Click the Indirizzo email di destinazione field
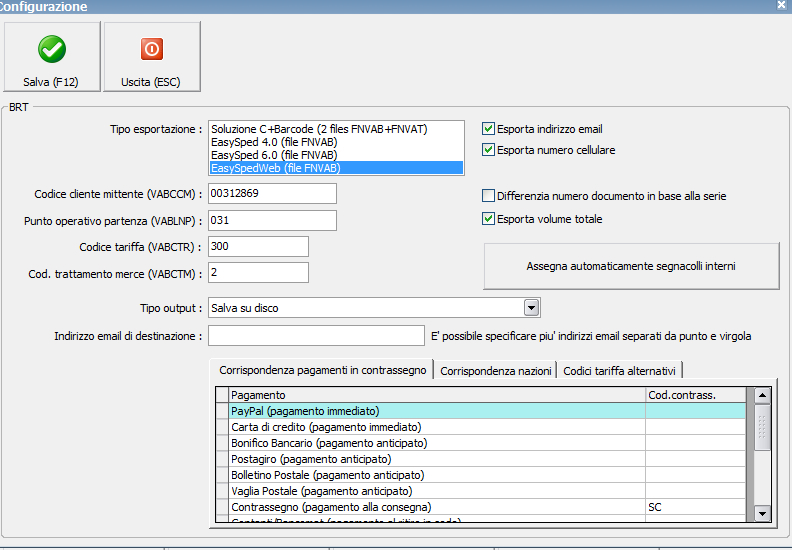This screenshot has height=550, width=792. click(x=316, y=336)
